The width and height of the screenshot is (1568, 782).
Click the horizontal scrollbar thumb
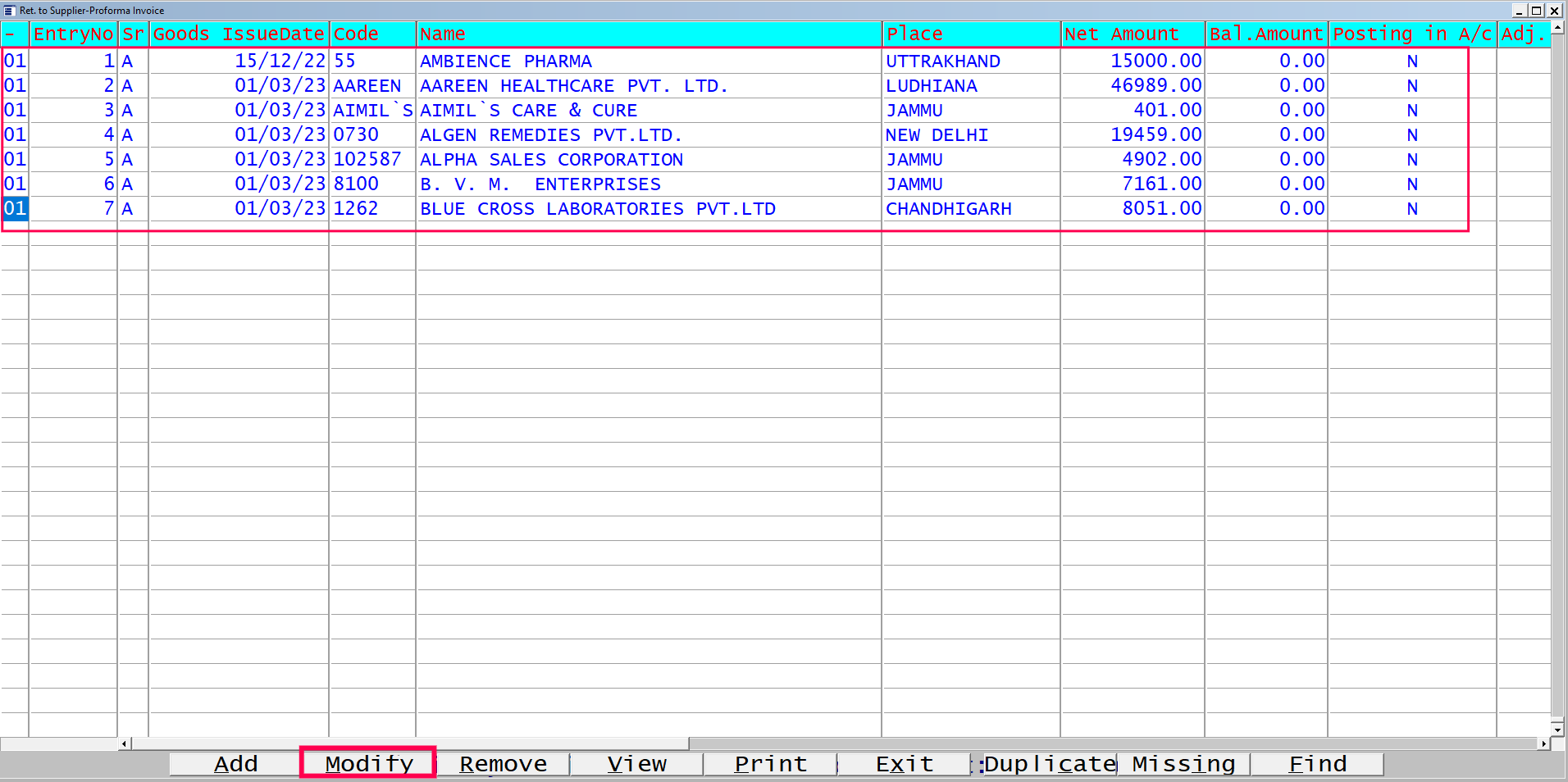coord(410,743)
